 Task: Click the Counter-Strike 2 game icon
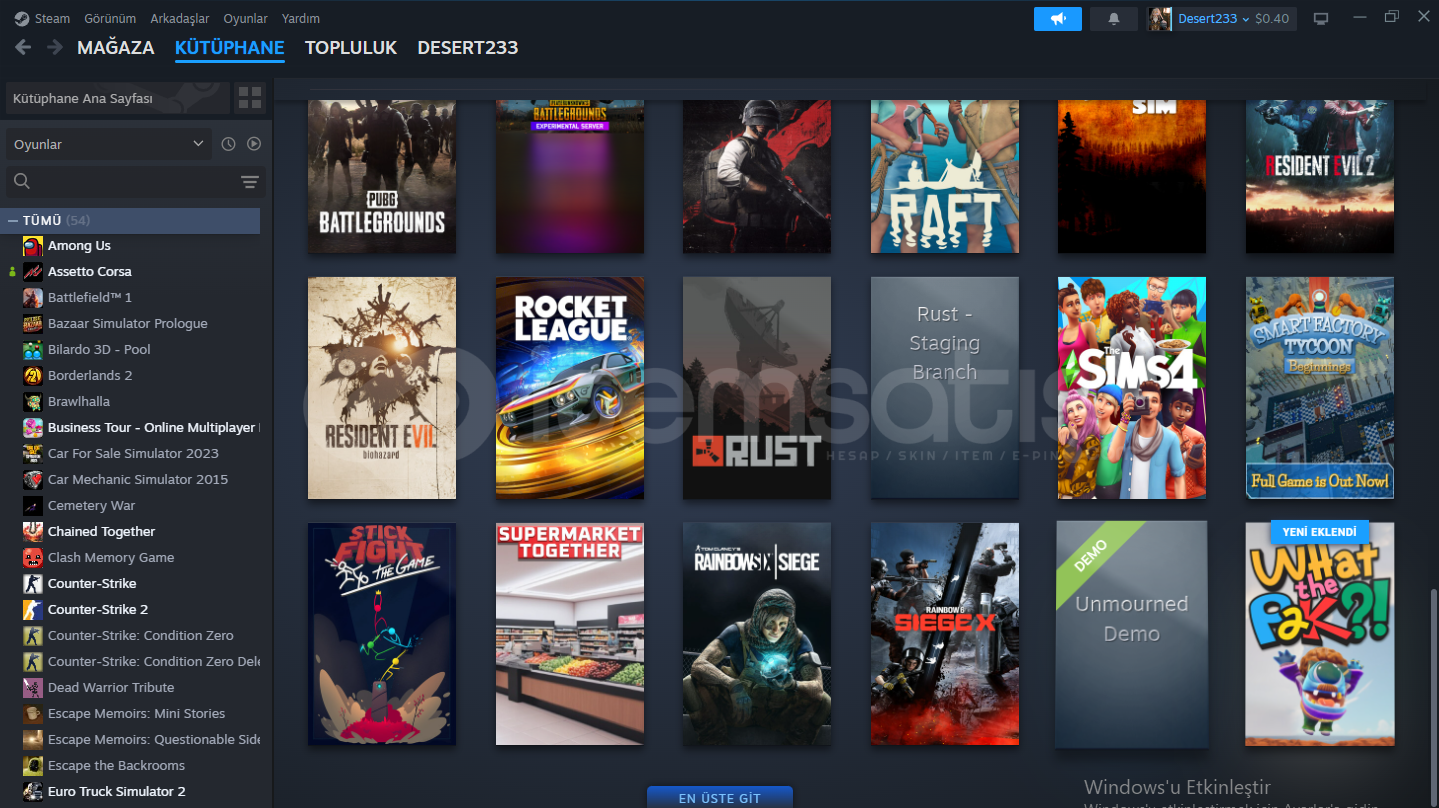[x=33, y=610]
